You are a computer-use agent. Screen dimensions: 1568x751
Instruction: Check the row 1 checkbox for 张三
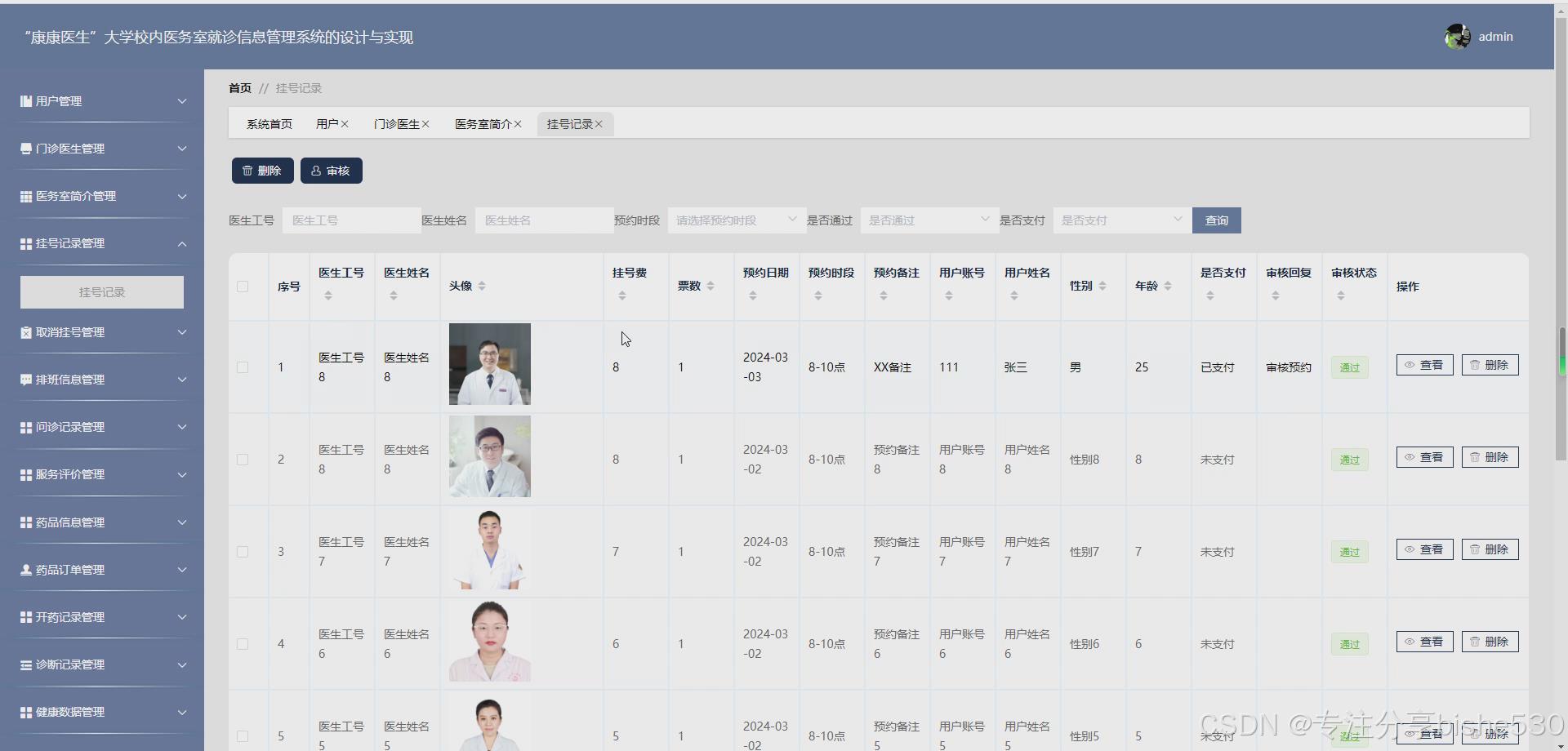point(243,367)
